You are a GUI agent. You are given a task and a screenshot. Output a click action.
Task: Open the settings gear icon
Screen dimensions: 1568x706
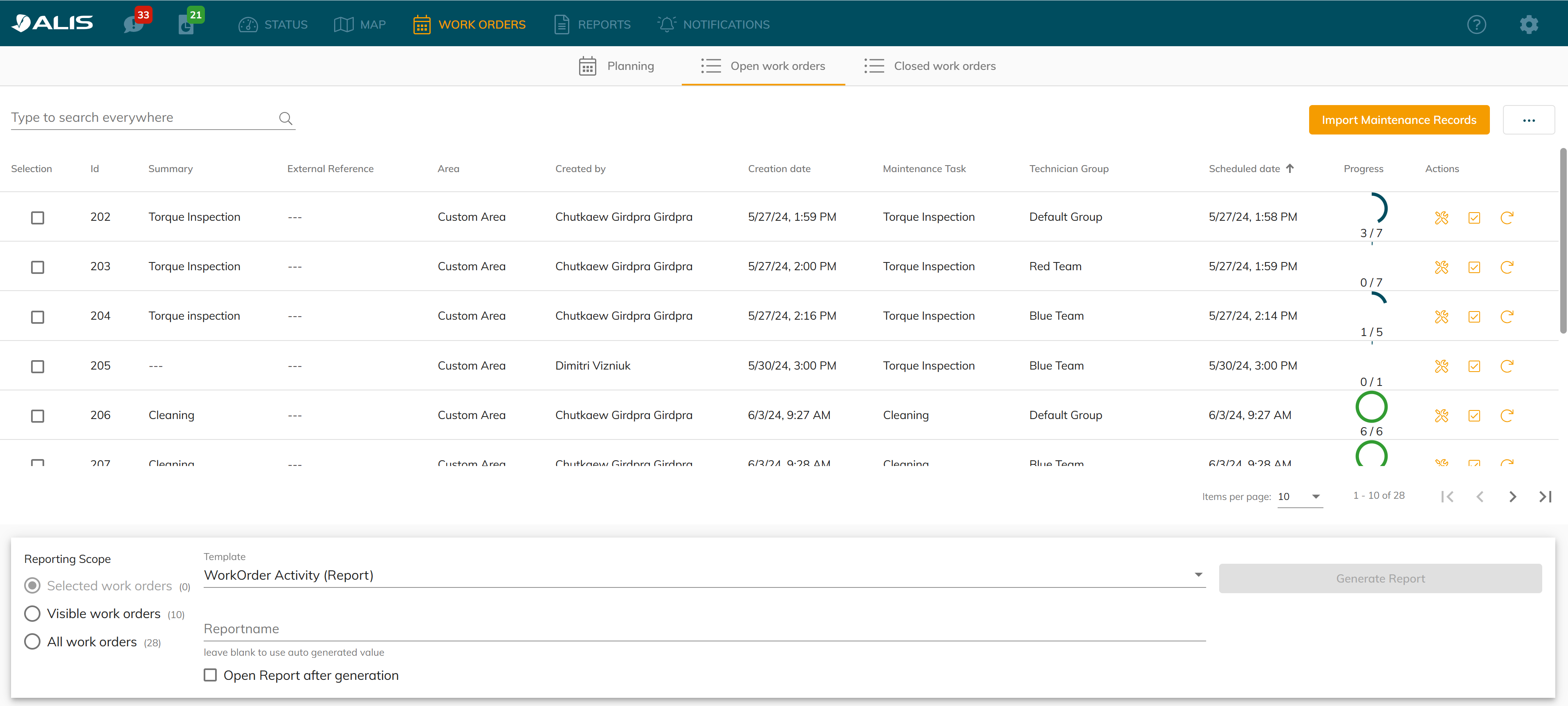1528,25
